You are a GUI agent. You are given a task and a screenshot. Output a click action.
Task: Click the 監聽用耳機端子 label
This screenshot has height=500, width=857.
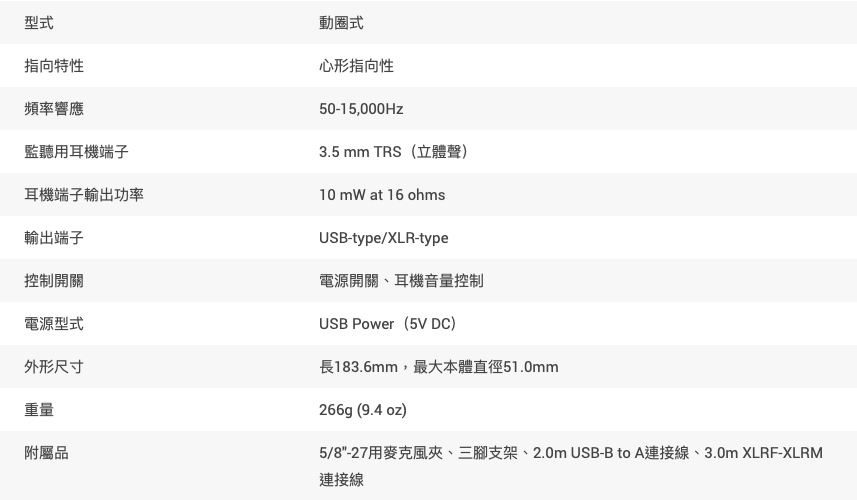click(x=76, y=152)
